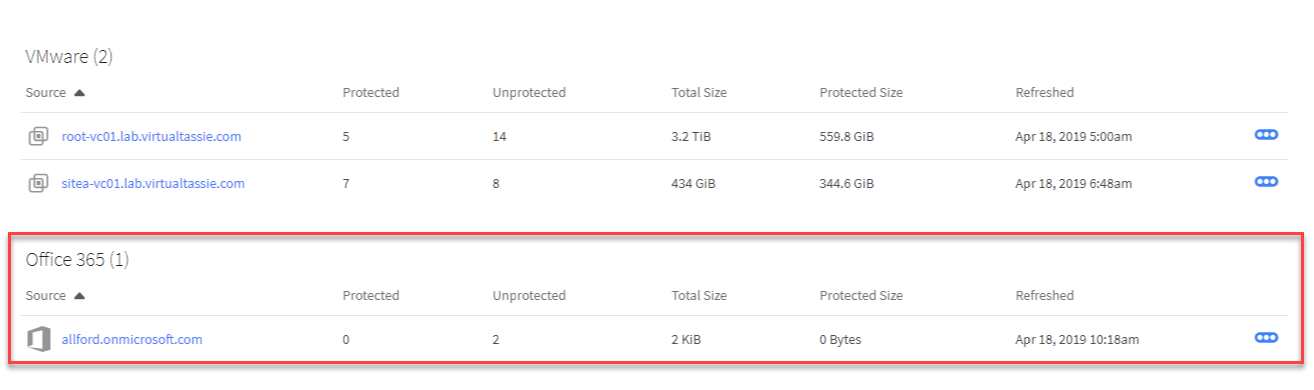Image resolution: width=1314 pixels, height=390 pixels.
Task: Sort Office 365 sources by Refreshed column
Action: click(x=1044, y=296)
